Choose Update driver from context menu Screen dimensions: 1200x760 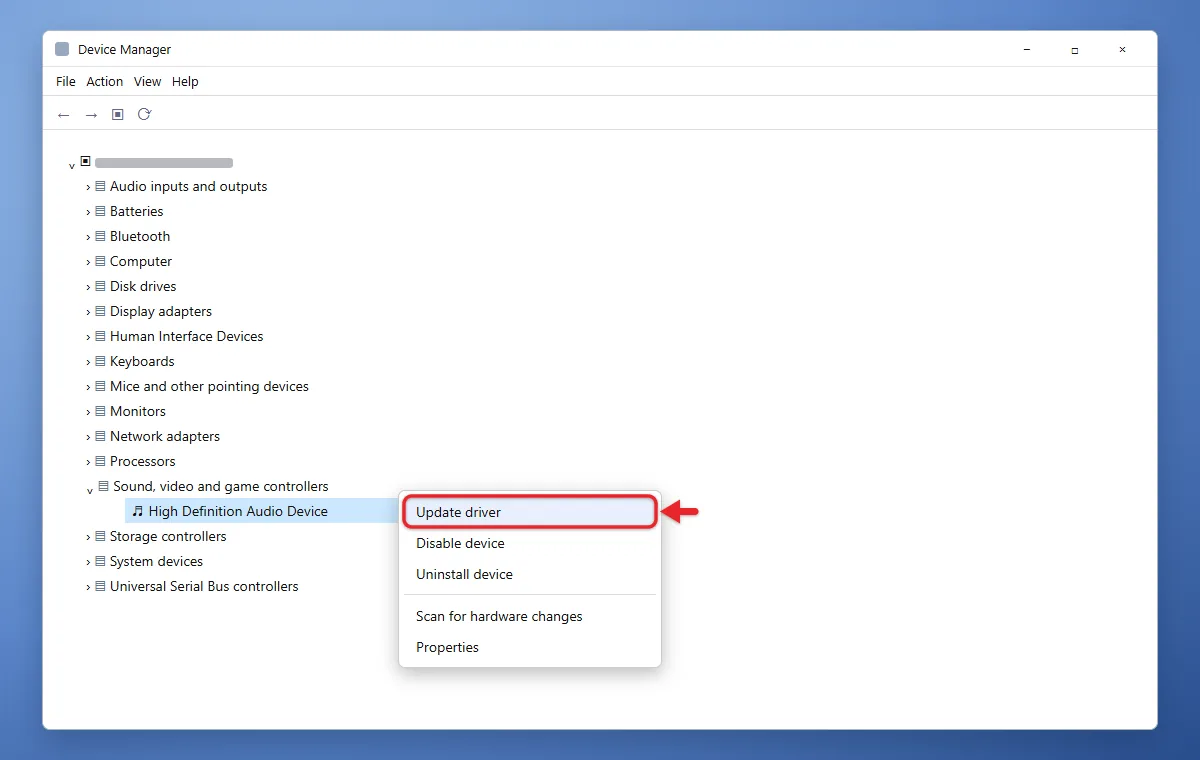[530, 512]
